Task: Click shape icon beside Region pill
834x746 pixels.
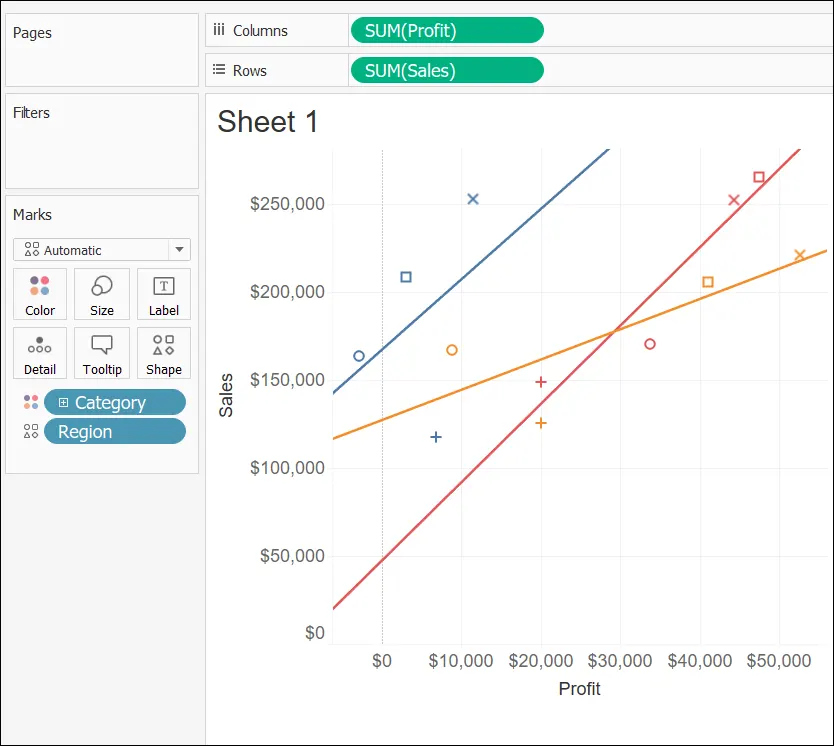Action: (31, 431)
